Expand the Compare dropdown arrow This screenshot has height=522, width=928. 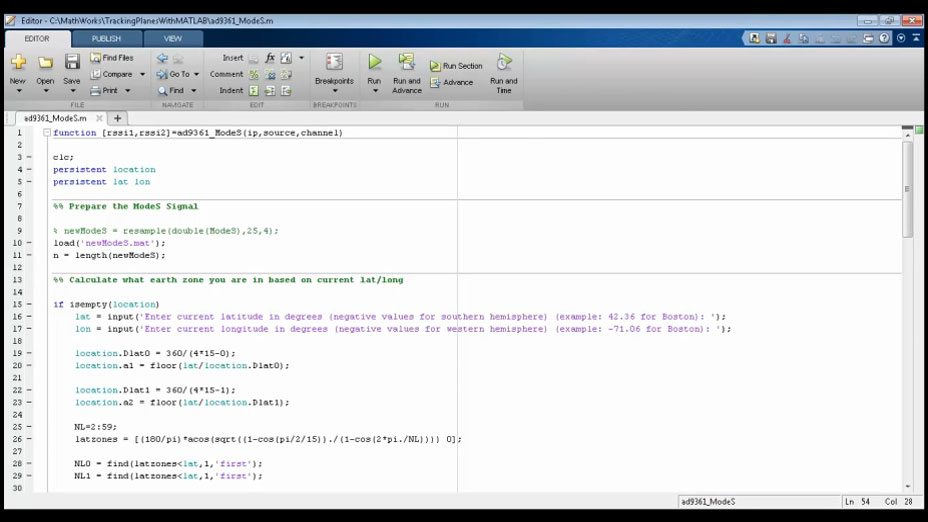pyautogui.click(x=142, y=75)
